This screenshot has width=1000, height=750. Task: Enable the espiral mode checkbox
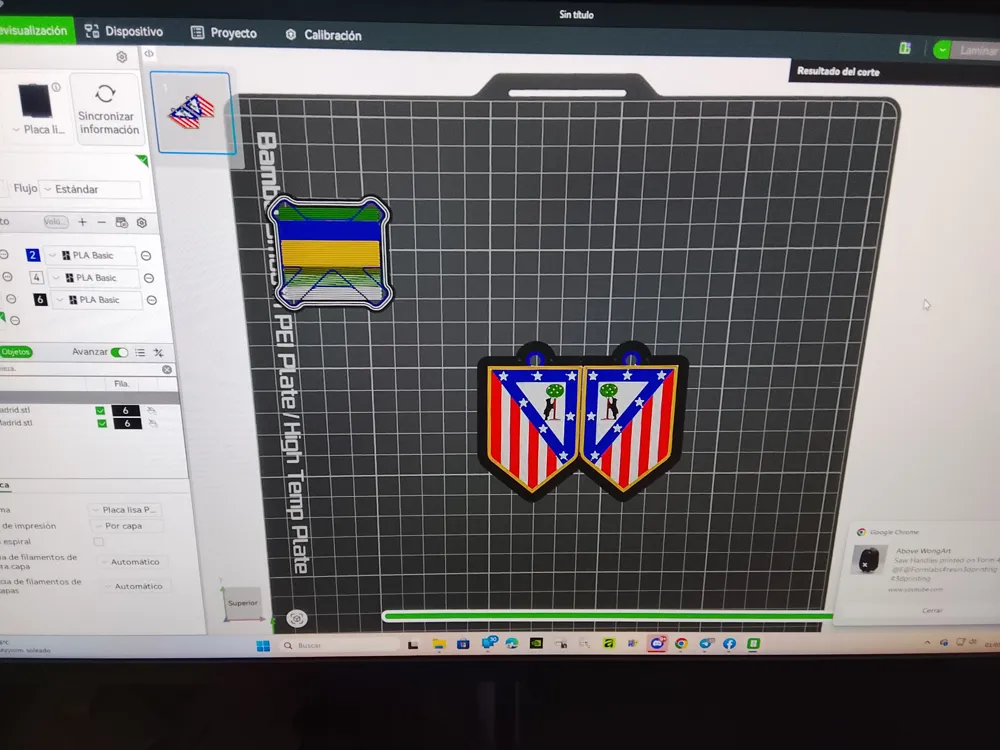tap(98, 542)
